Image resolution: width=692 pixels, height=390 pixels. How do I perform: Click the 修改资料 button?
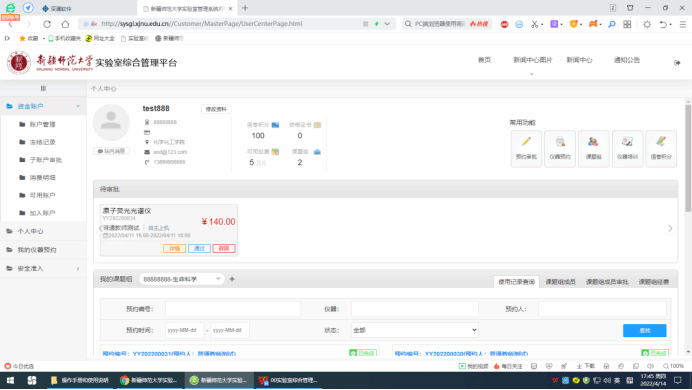pyautogui.click(x=216, y=109)
